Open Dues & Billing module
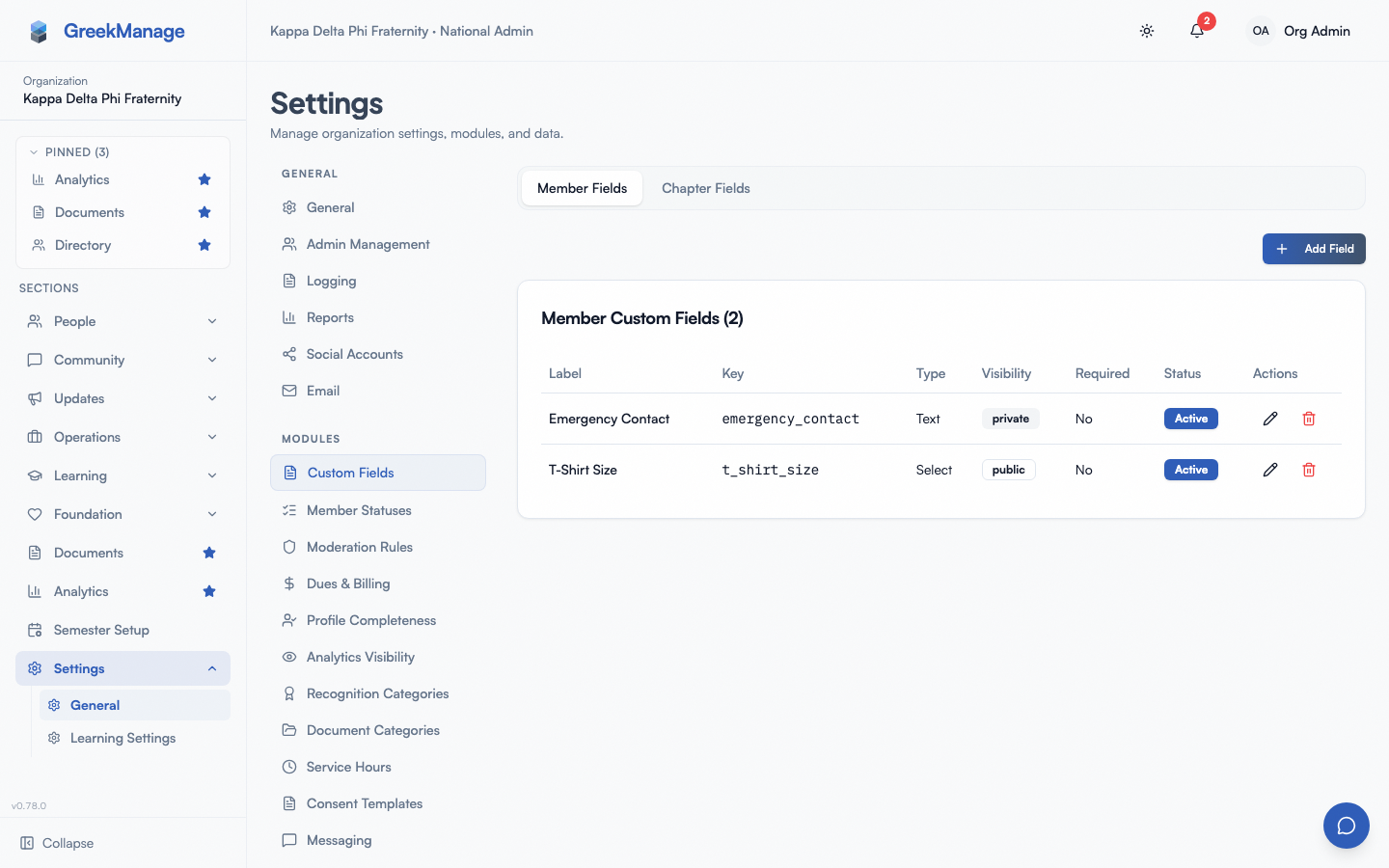This screenshot has width=1389, height=868. click(x=378, y=583)
